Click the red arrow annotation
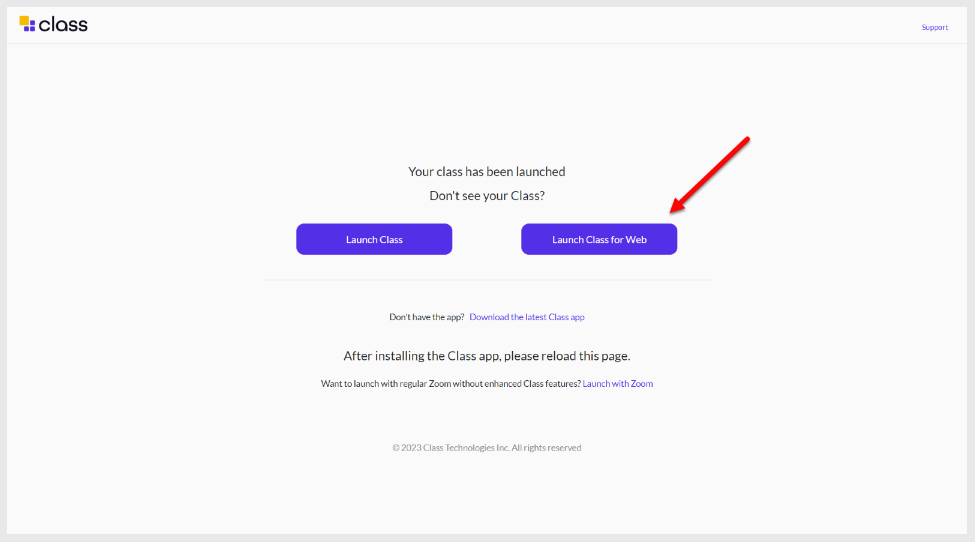This screenshot has width=975, height=545. pos(711,174)
